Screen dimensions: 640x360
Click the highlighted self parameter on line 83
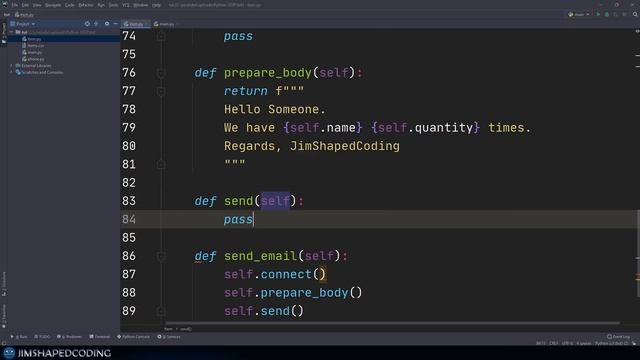[x=276, y=201]
